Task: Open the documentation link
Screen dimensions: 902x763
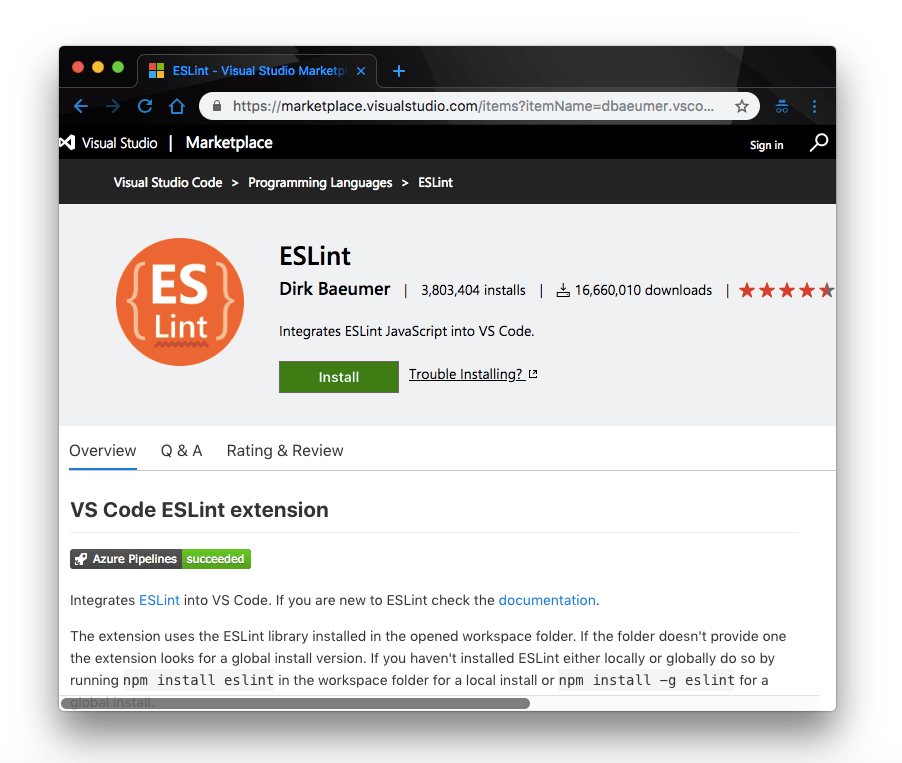Action: tap(546, 600)
